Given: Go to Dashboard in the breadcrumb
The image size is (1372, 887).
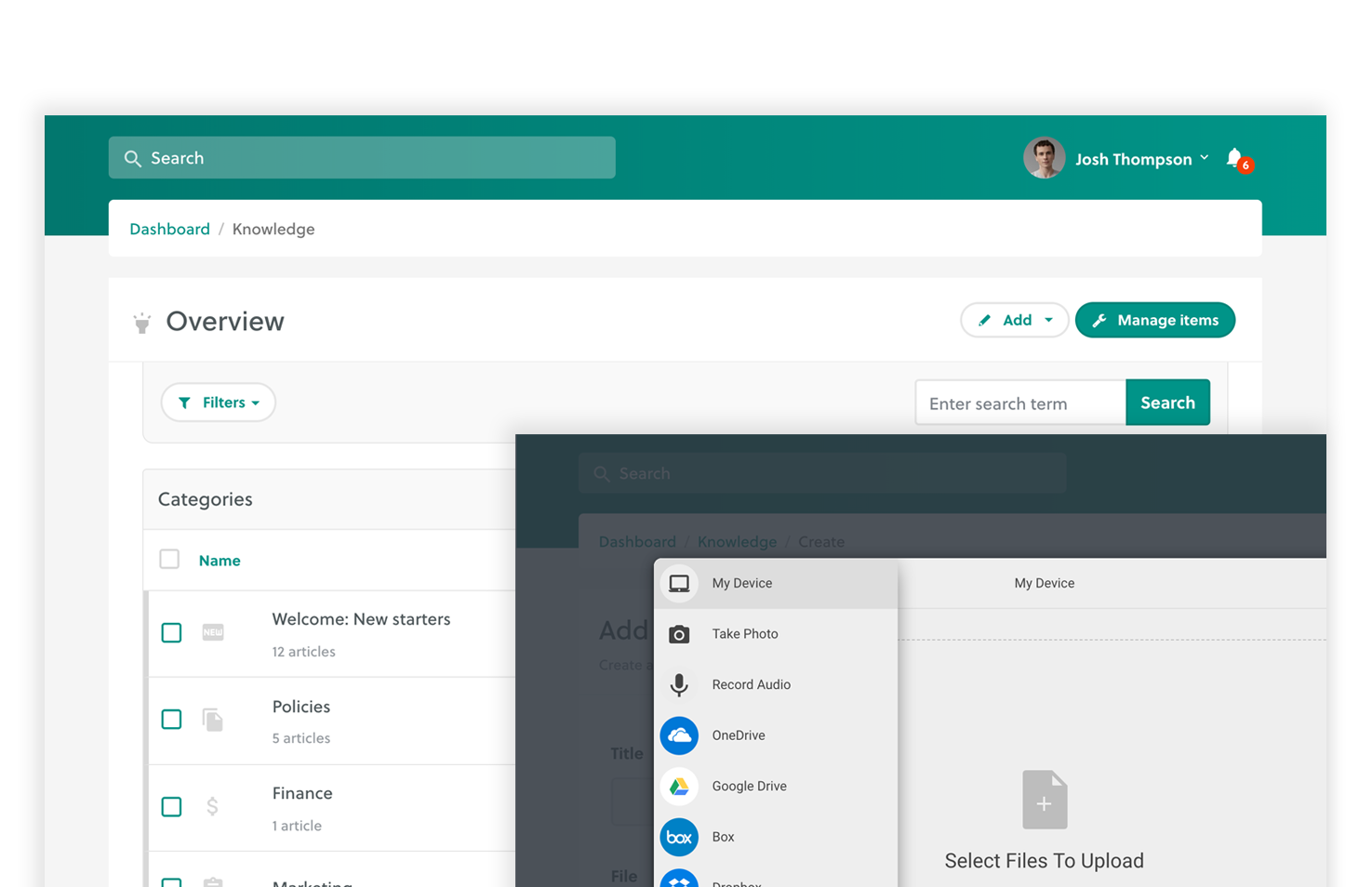Looking at the screenshot, I should pyautogui.click(x=169, y=229).
